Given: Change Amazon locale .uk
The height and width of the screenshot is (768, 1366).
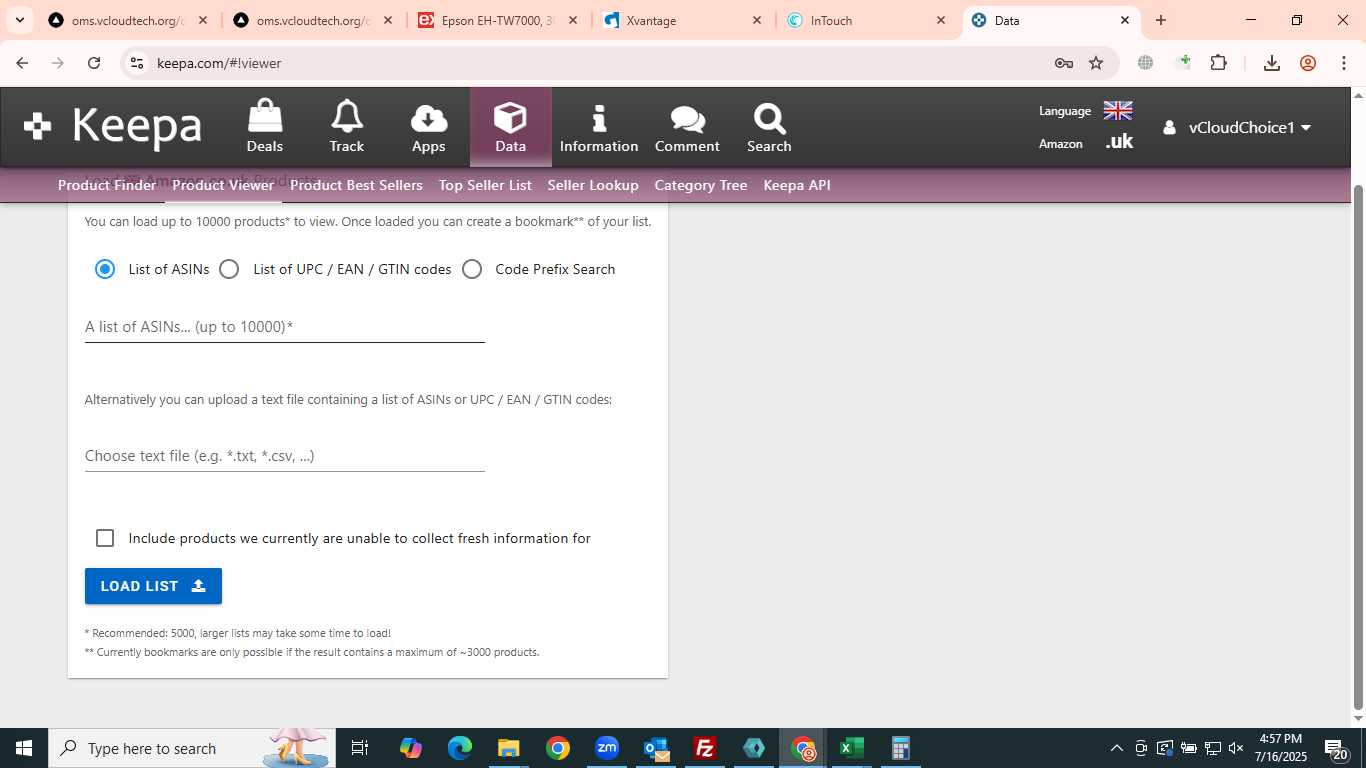Looking at the screenshot, I should tap(1119, 142).
